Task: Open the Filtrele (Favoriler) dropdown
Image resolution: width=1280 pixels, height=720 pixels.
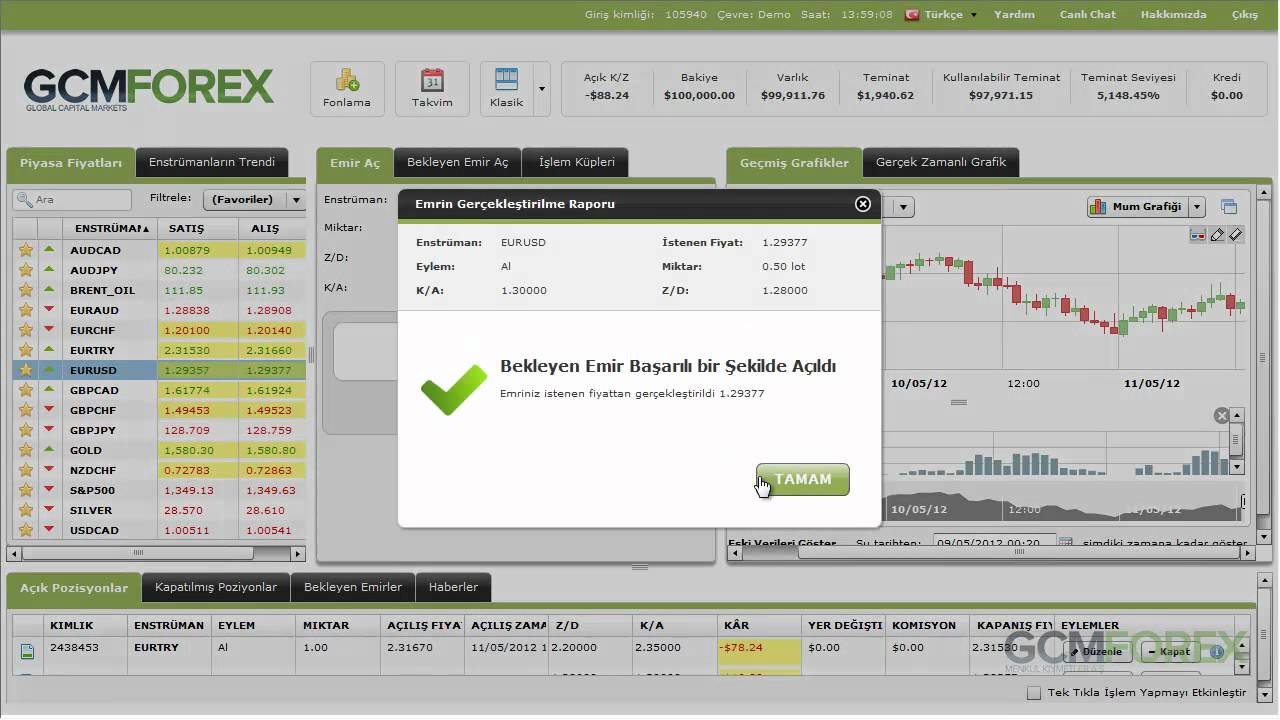Action: tap(254, 200)
